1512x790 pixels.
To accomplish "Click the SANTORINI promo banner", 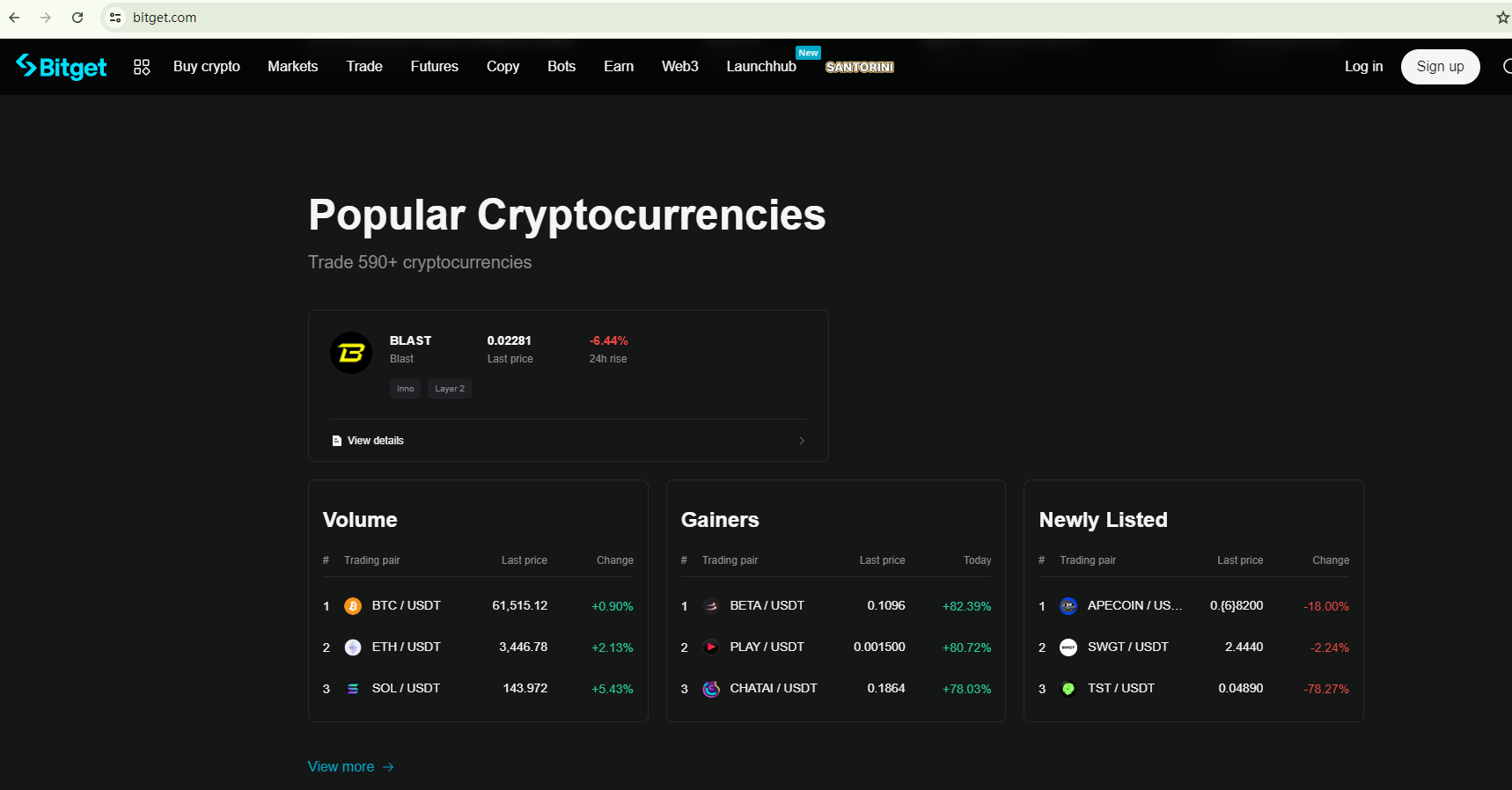I will [x=860, y=67].
